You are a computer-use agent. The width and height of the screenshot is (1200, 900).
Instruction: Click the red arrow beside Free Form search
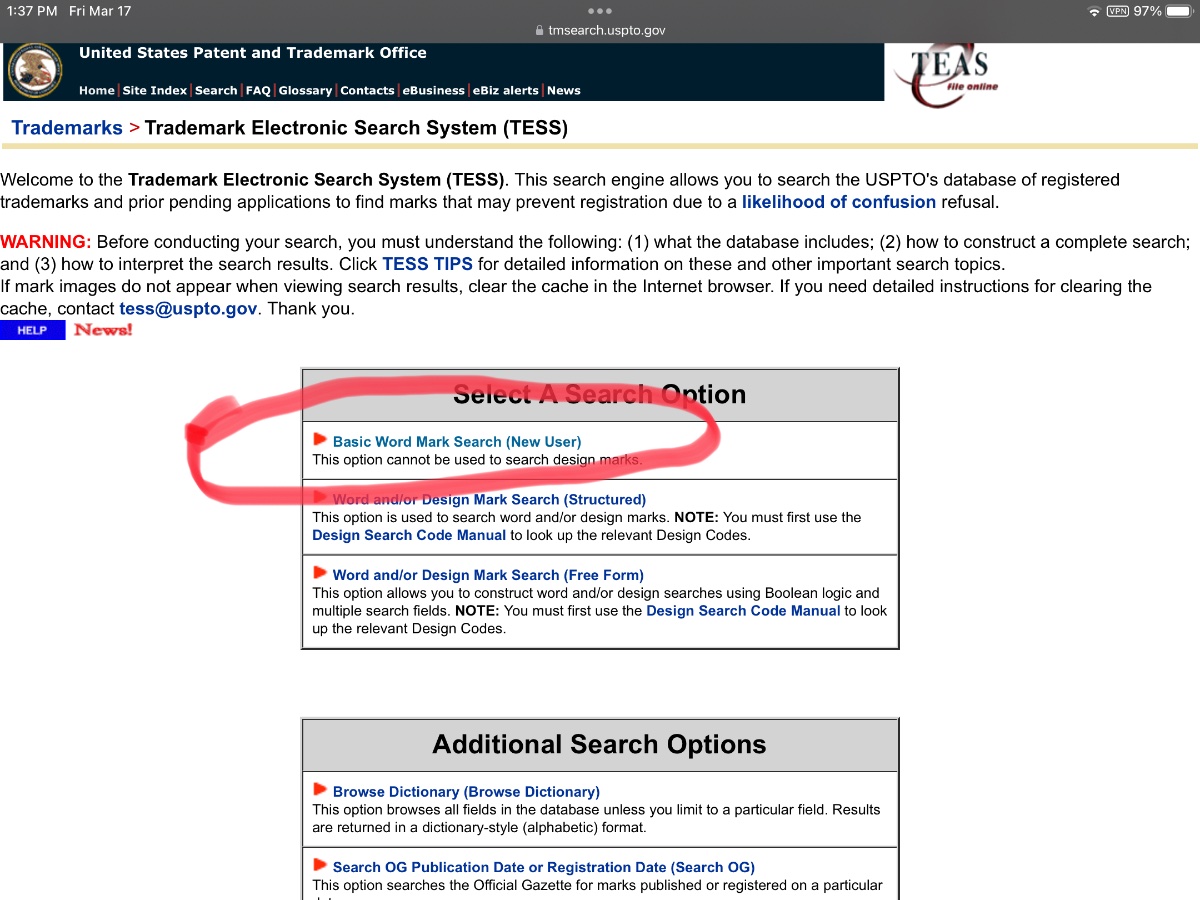coord(320,573)
